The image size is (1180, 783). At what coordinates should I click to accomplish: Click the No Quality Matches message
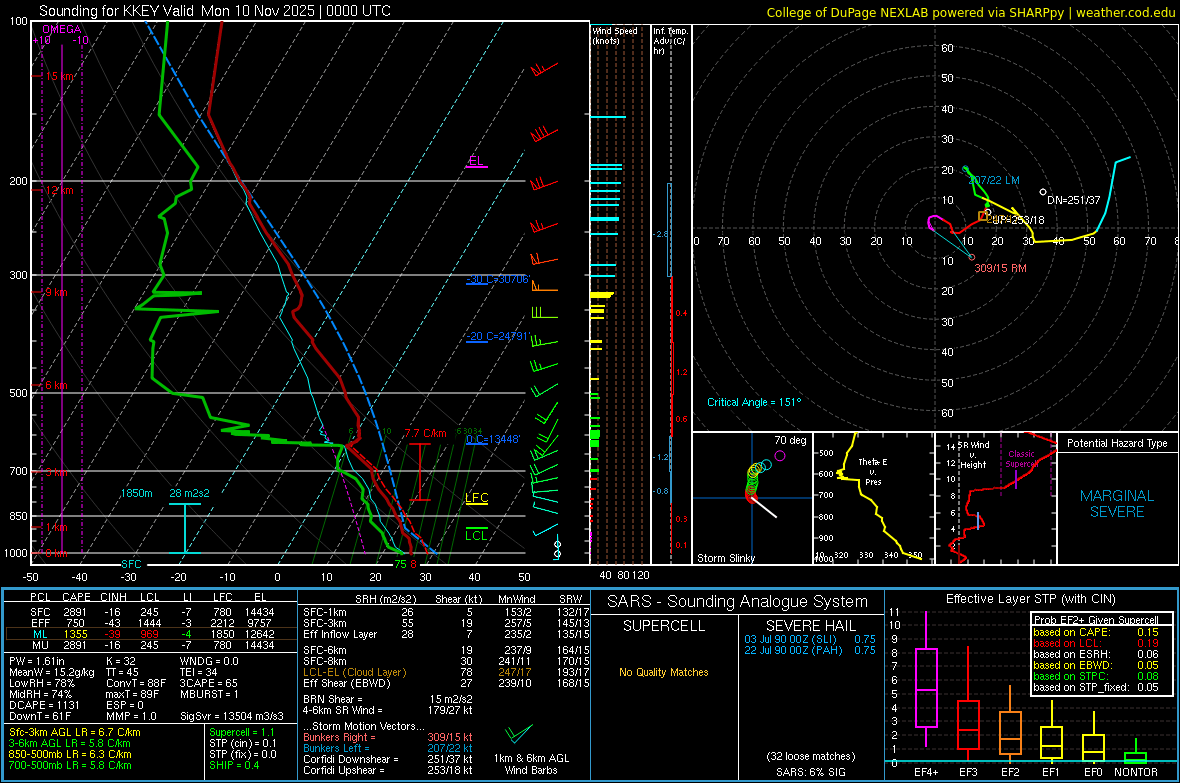[664, 672]
